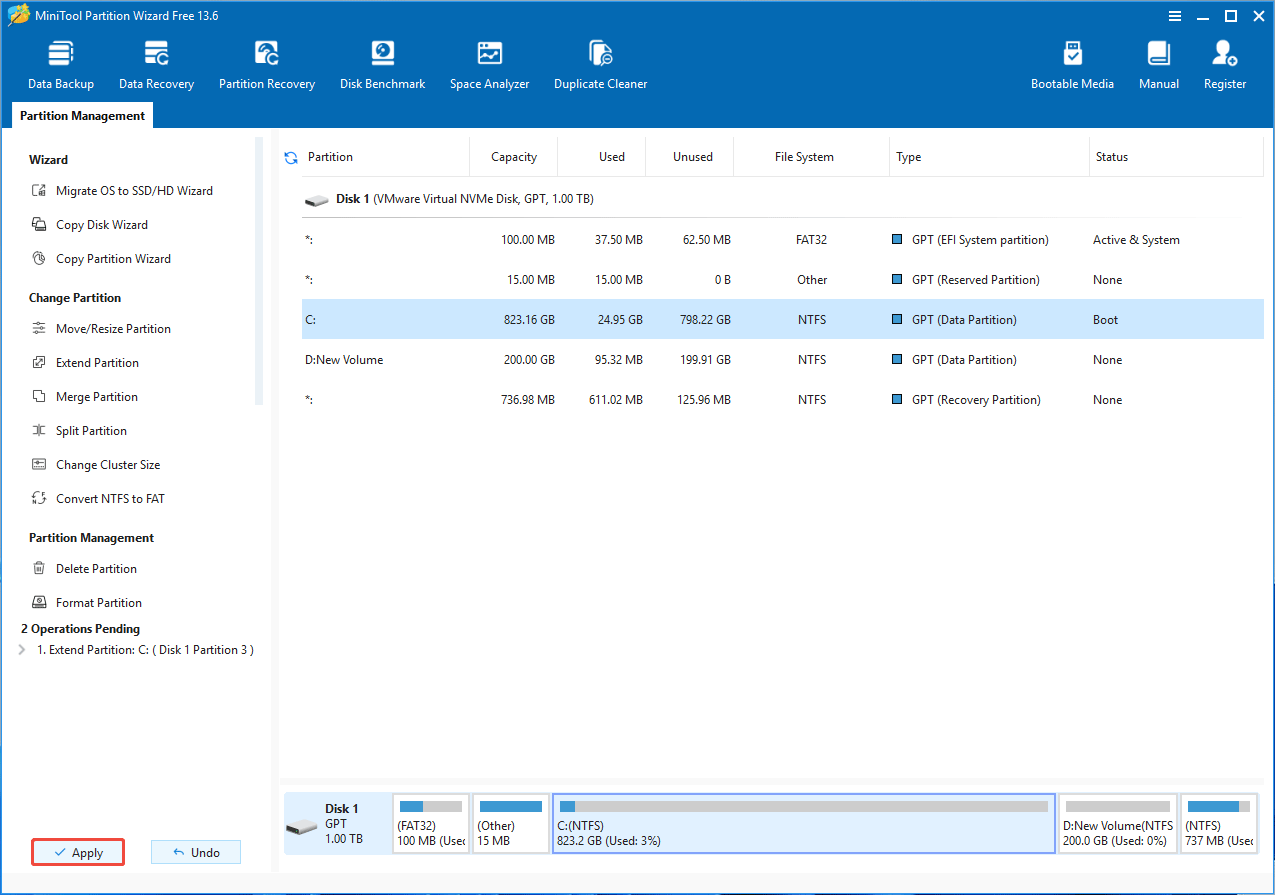1275x895 pixels.
Task: Sort by the Used column header
Action: (602, 157)
